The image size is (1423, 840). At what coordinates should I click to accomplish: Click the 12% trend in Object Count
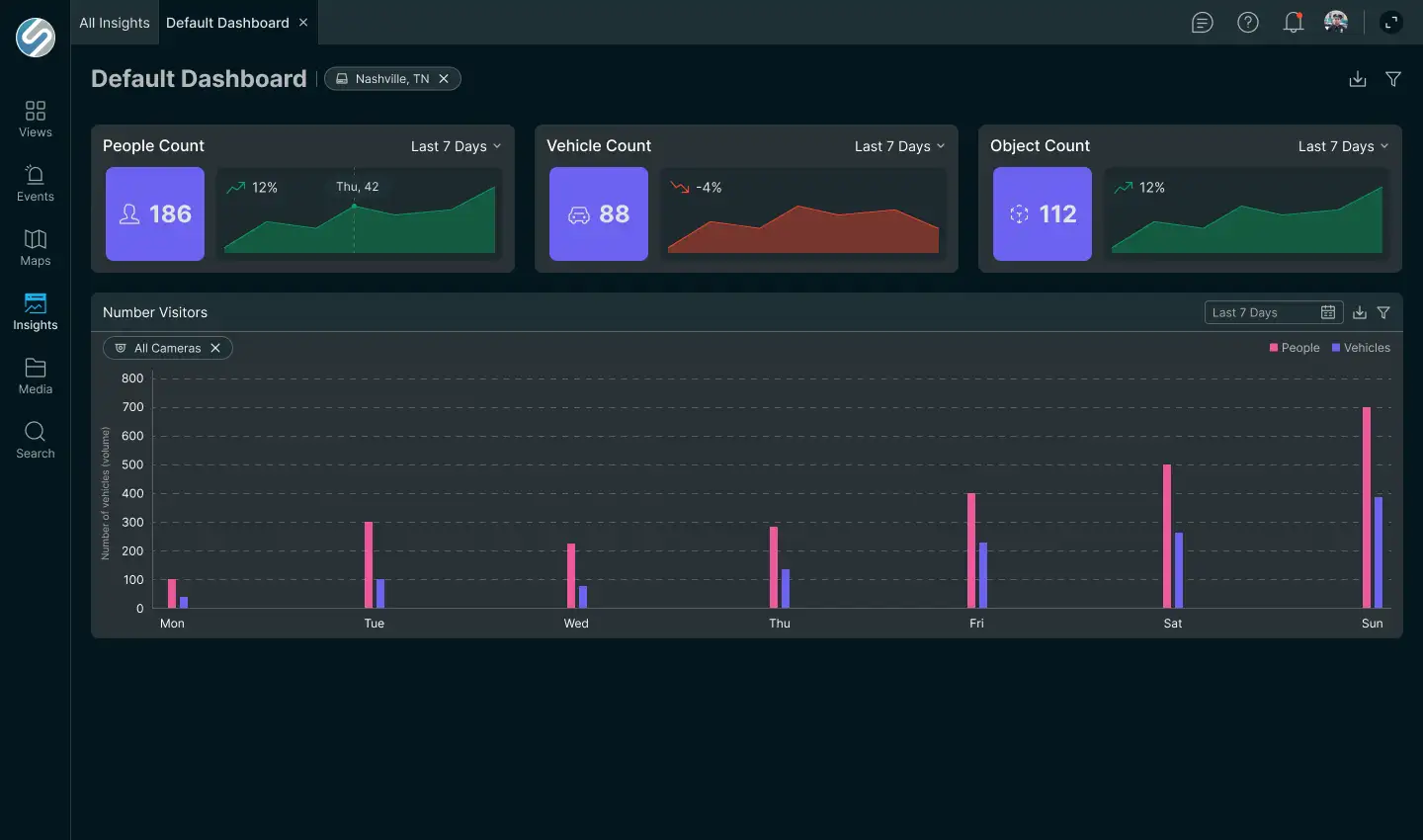click(1139, 187)
